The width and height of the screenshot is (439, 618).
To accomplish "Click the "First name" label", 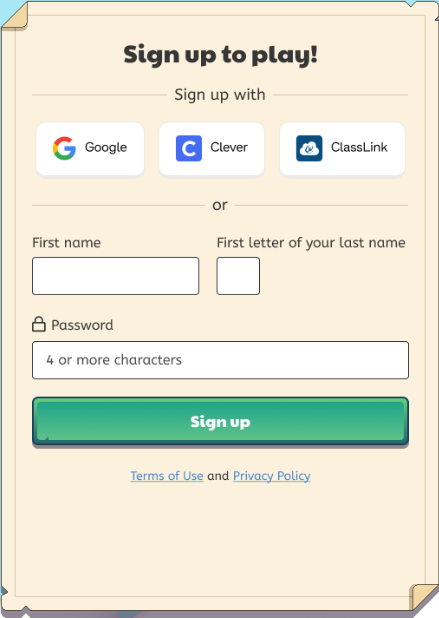I will (x=67, y=242).
